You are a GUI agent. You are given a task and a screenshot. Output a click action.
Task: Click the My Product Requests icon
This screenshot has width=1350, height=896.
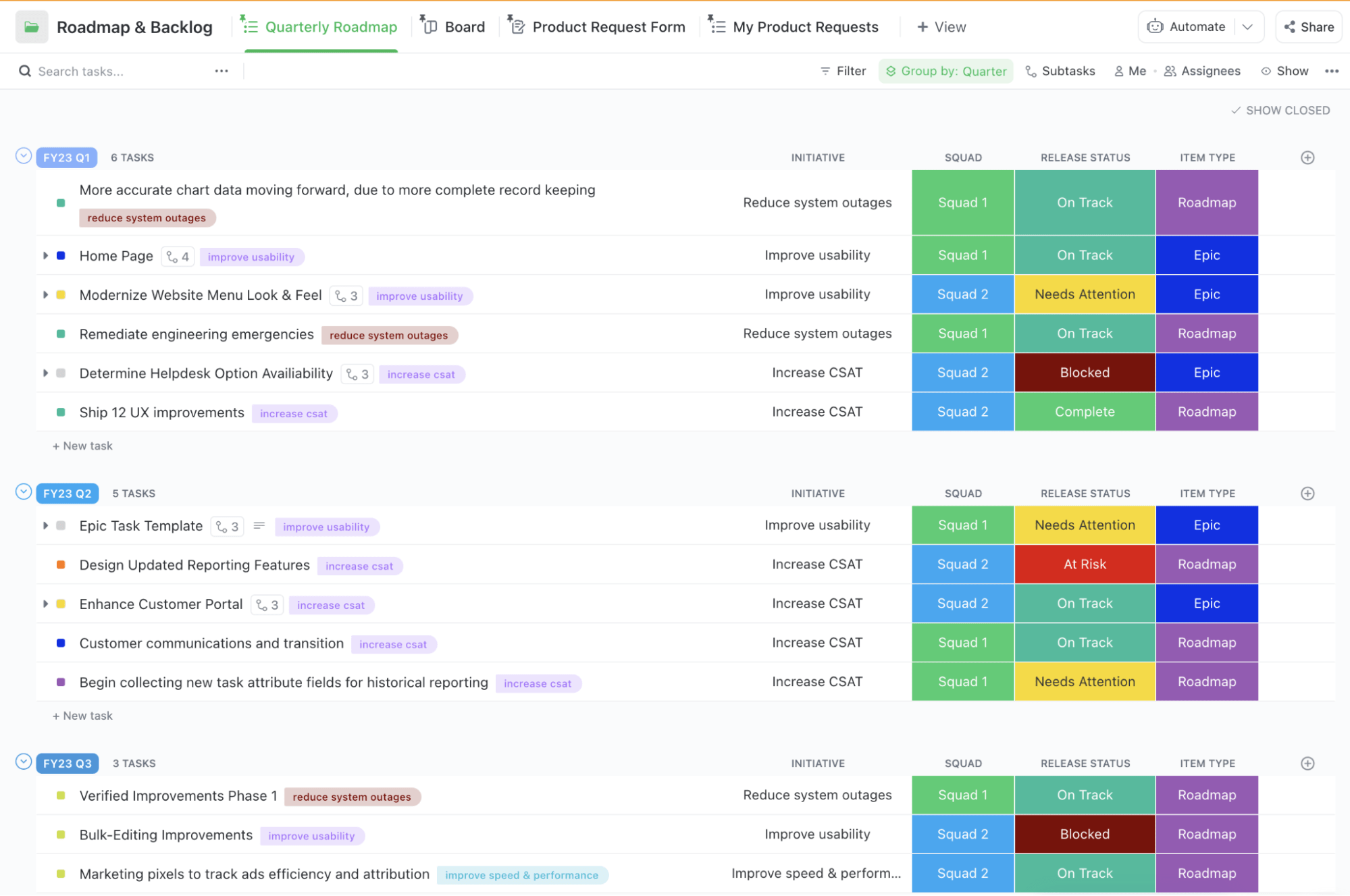click(x=715, y=26)
